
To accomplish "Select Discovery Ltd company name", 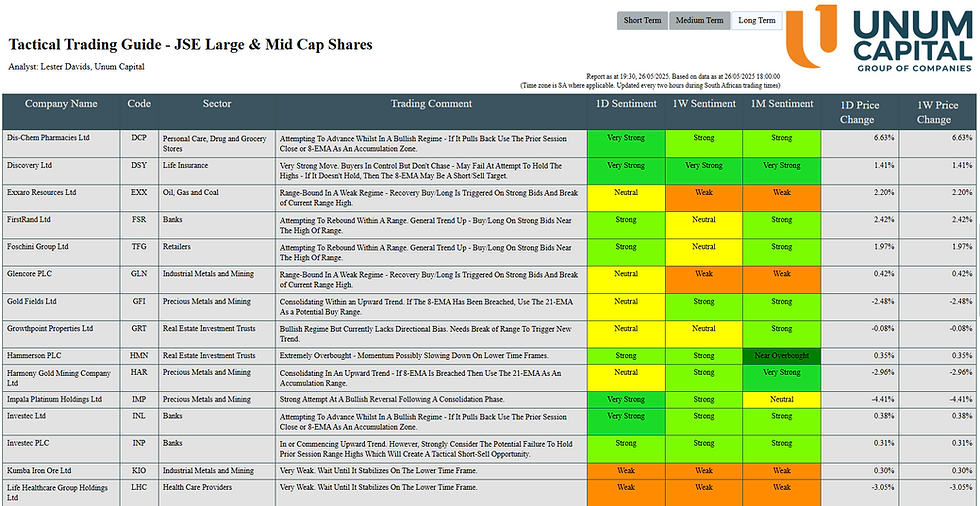I will (x=29, y=165).
